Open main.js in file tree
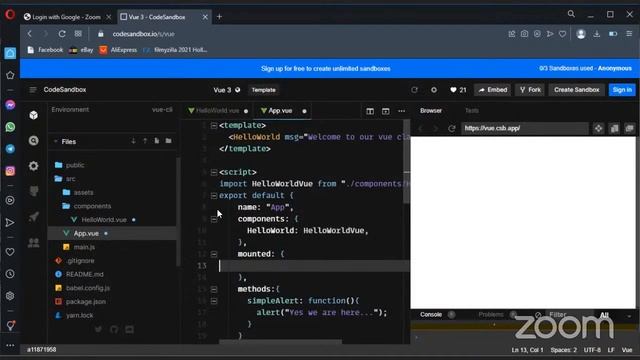The image size is (640, 360). (x=84, y=247)
